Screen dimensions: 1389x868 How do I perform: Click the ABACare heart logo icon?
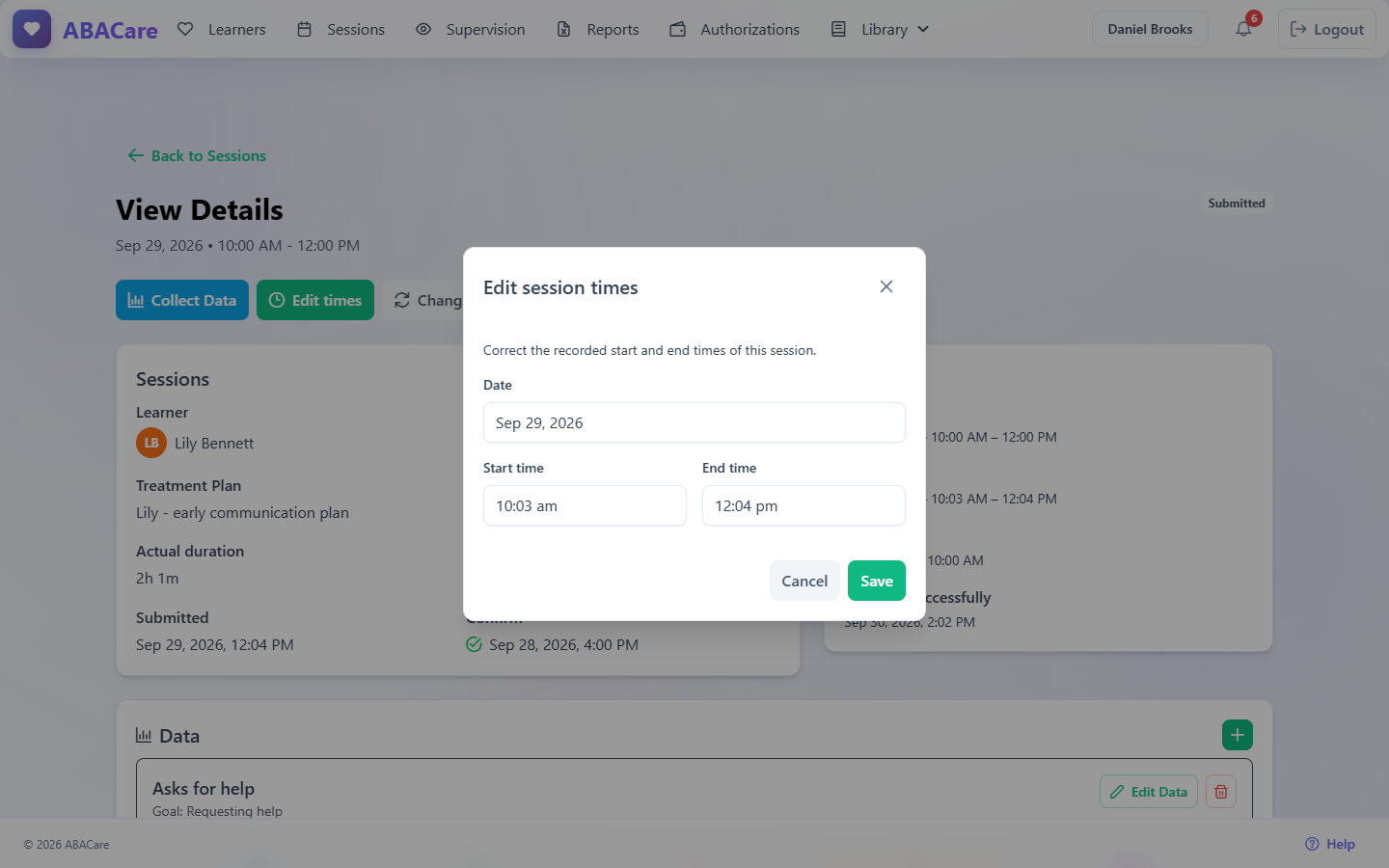(x=32, y=29)
